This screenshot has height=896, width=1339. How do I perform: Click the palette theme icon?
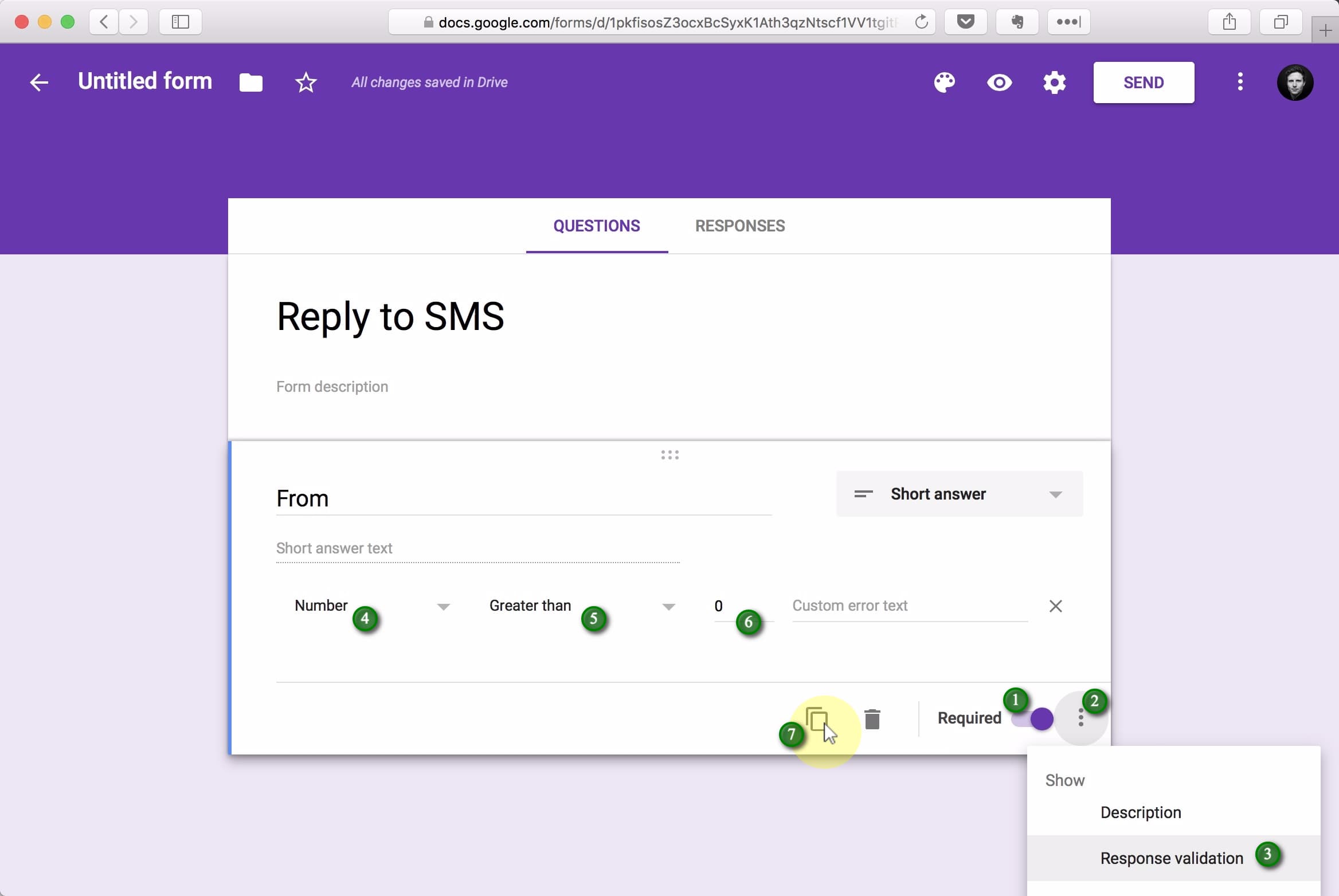943,81
